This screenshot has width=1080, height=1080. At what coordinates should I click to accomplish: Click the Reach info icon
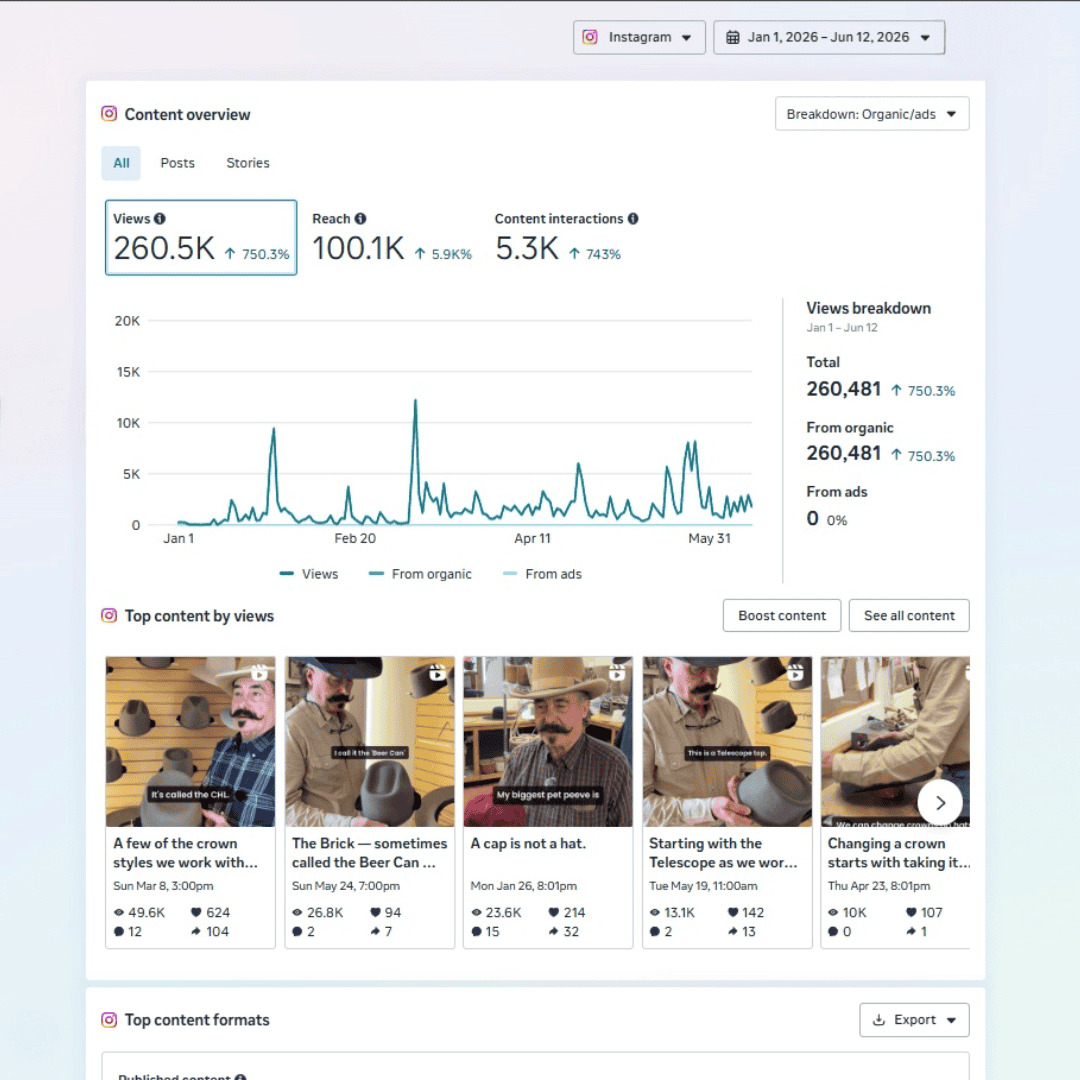[x=360, y=218]
